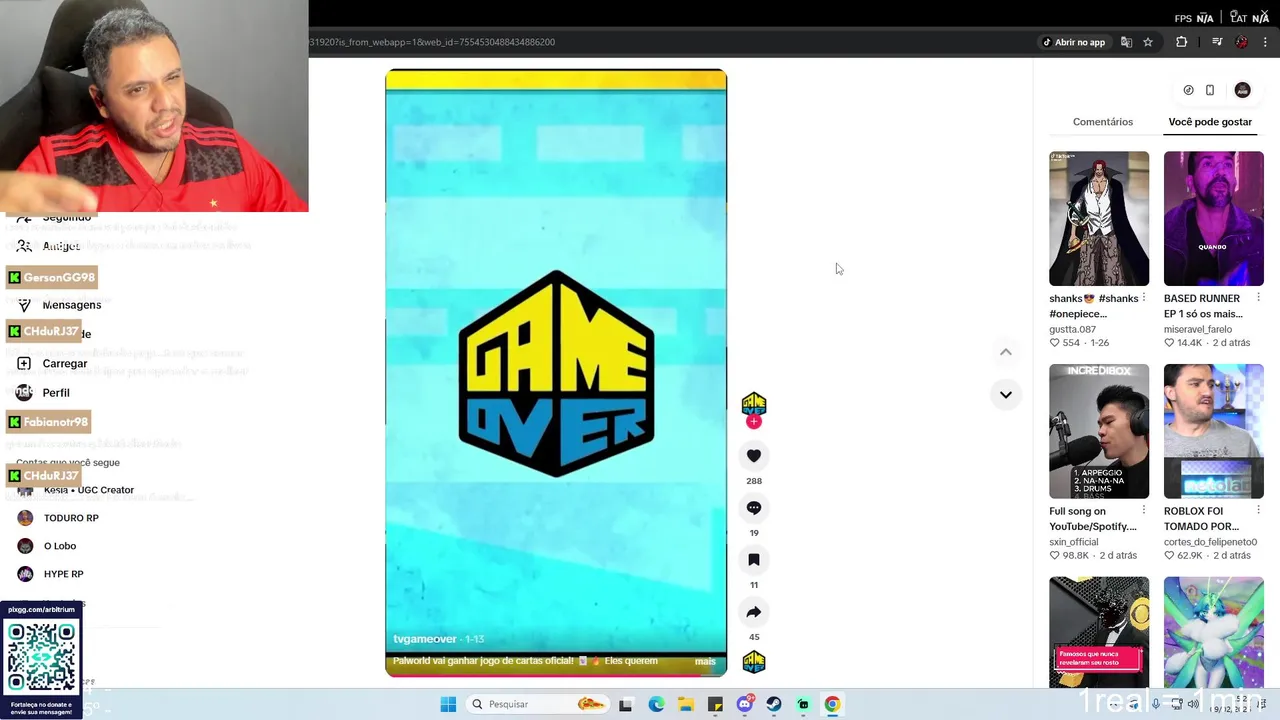Open the gustta.087 author link
Screen dimensions: 1280x720
coord(1072,329)
